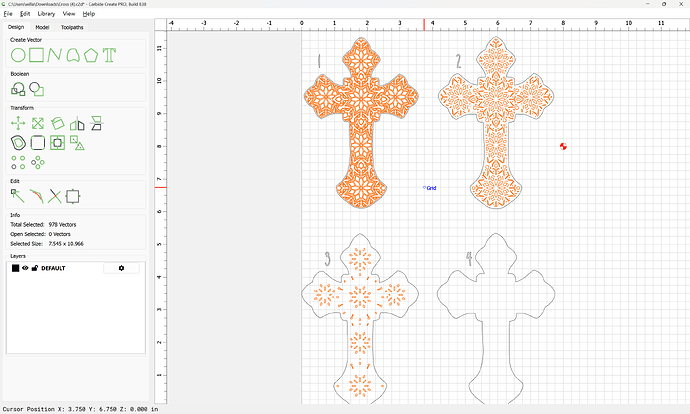Toggle the lock on DEFAULT layer
Image resolution: width=690 pixels, height=414 pixels.
coord(35,268)
